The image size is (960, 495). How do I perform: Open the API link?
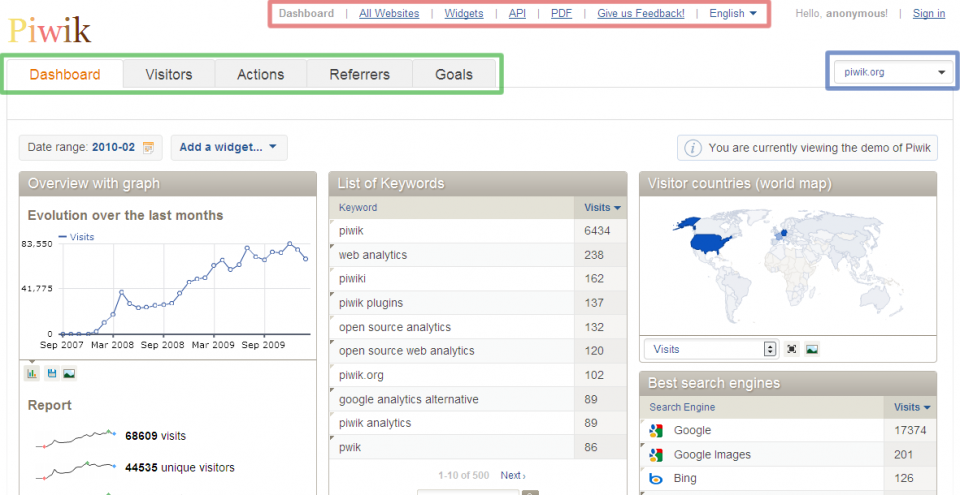(517, 13)
